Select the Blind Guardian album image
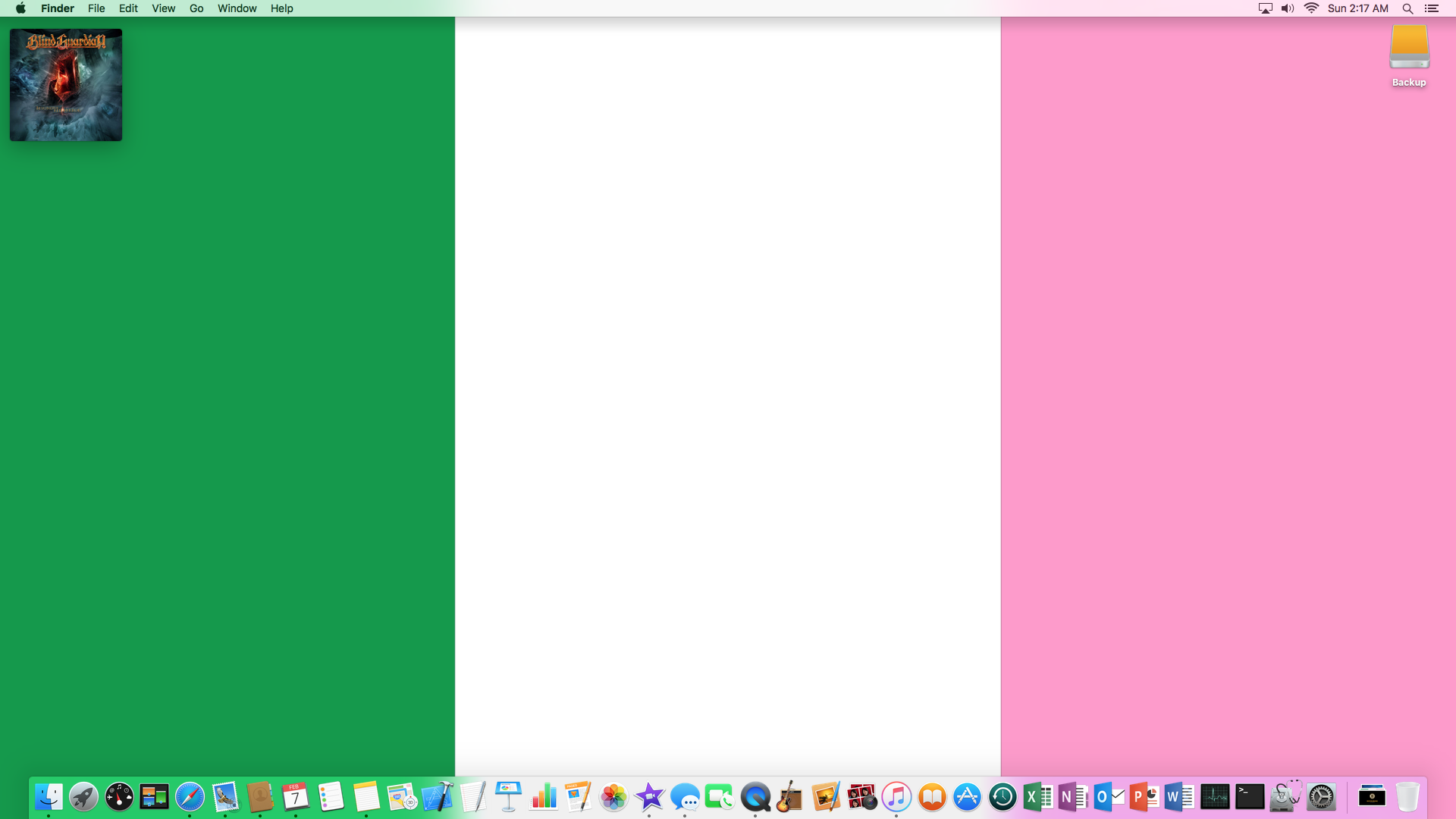This screenshot has width=1456, height=819. (66, 85)
